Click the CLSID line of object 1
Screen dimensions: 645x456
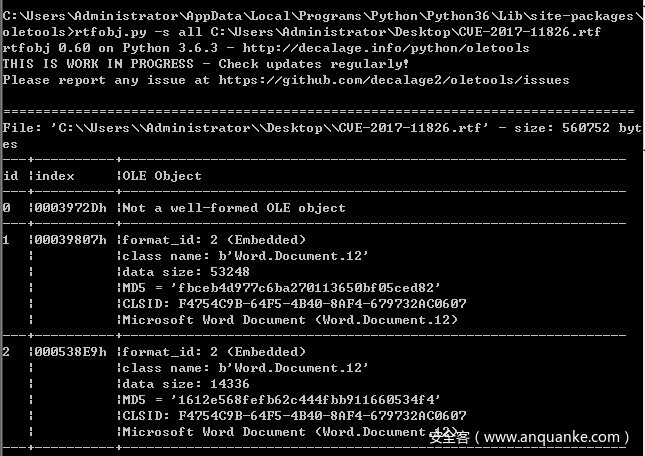click(x=295, y=304)
